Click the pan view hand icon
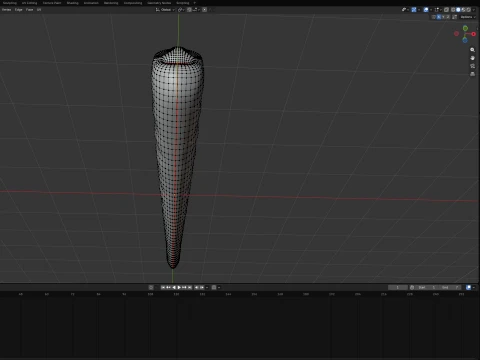The image size is (480, 360). (x=472, y=58)
